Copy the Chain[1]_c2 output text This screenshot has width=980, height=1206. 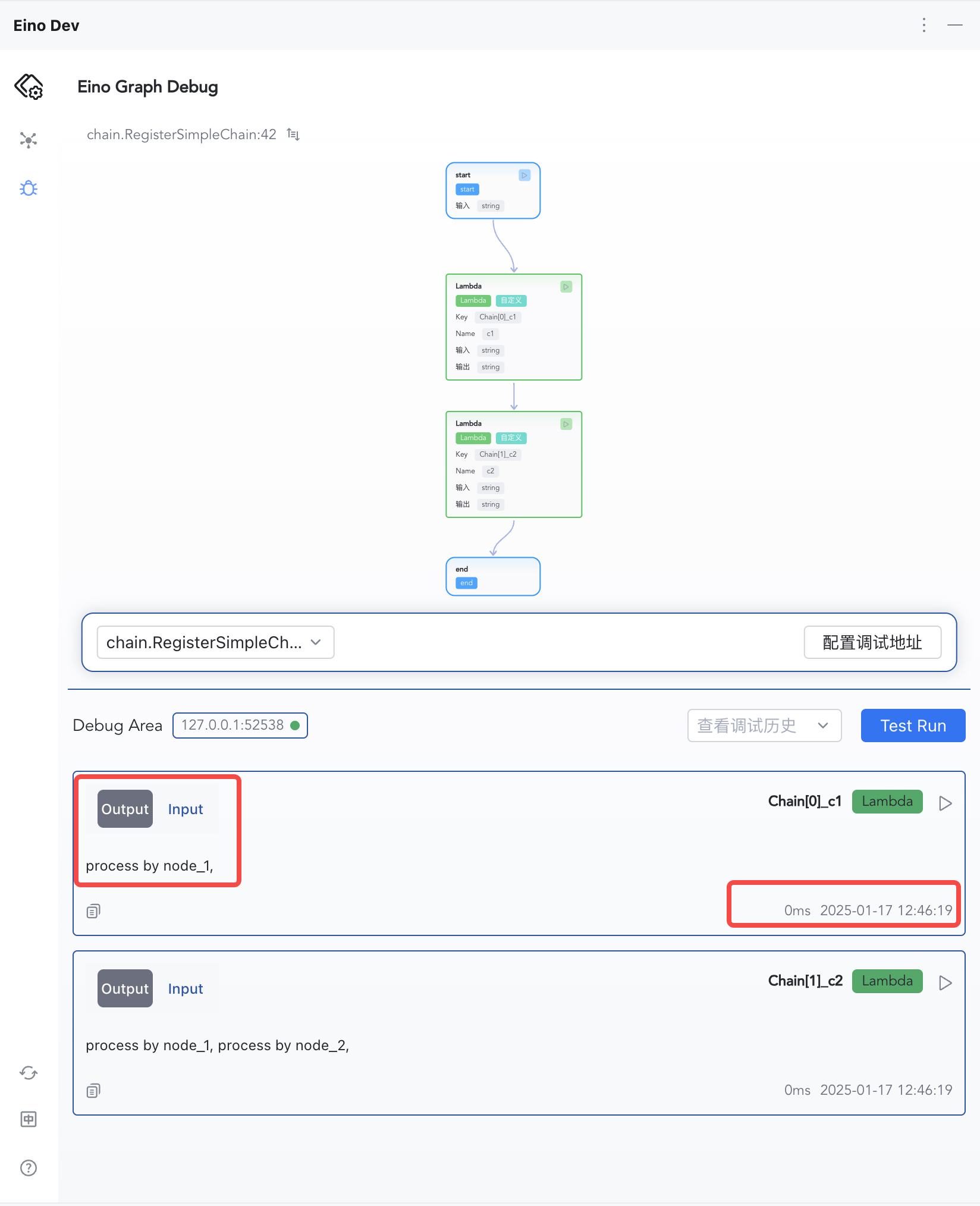(93, 1090)
